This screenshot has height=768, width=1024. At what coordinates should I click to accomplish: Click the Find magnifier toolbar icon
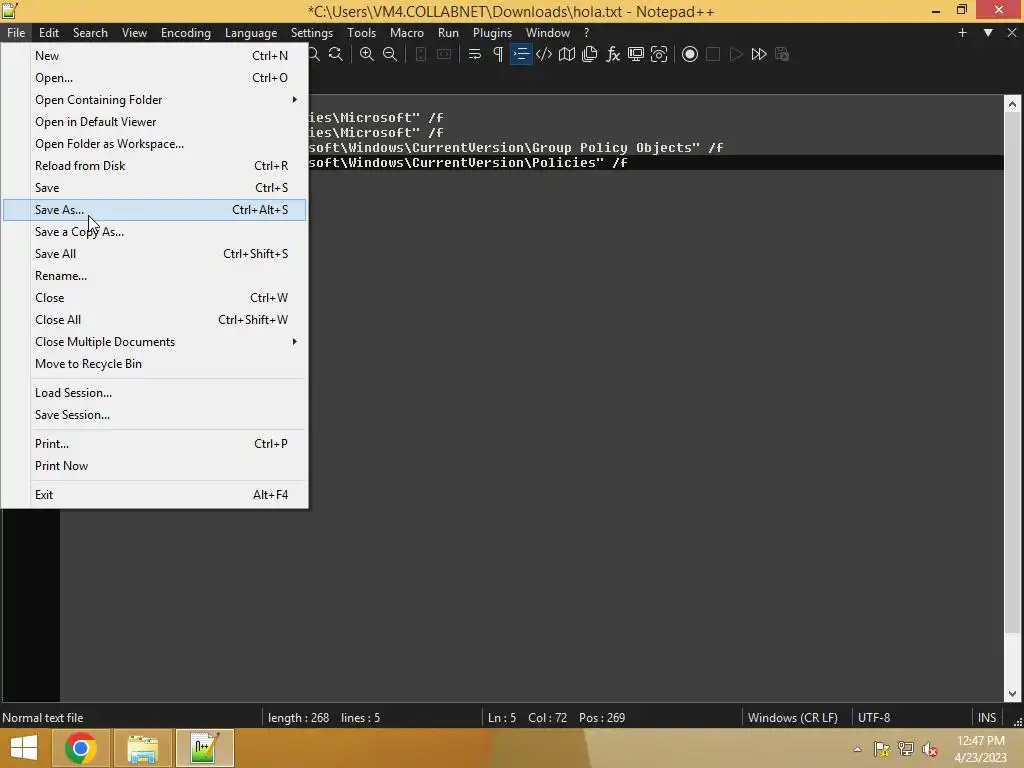314,54
